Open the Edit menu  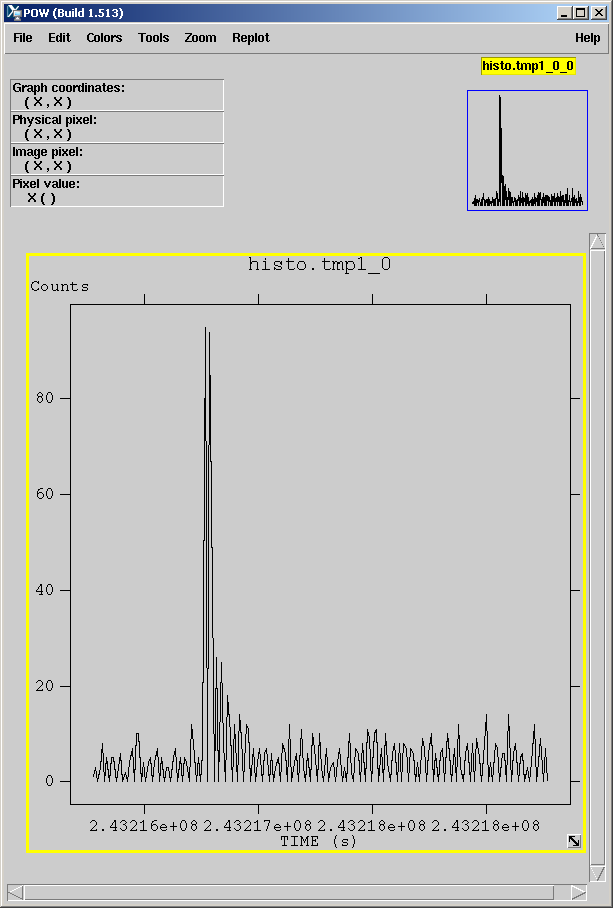click(x=59, y=38)
